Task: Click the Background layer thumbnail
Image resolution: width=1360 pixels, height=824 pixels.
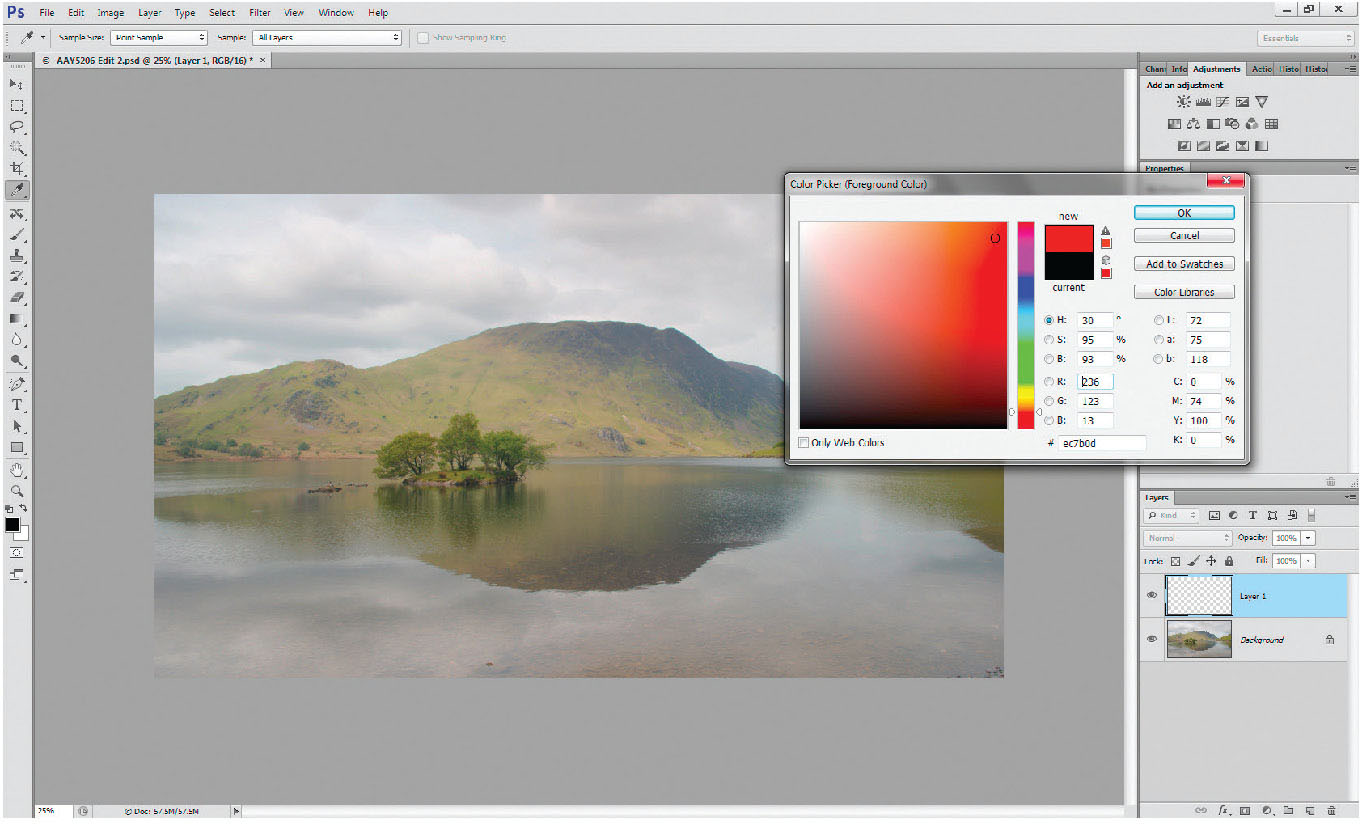Action: tap(1198, 639)
